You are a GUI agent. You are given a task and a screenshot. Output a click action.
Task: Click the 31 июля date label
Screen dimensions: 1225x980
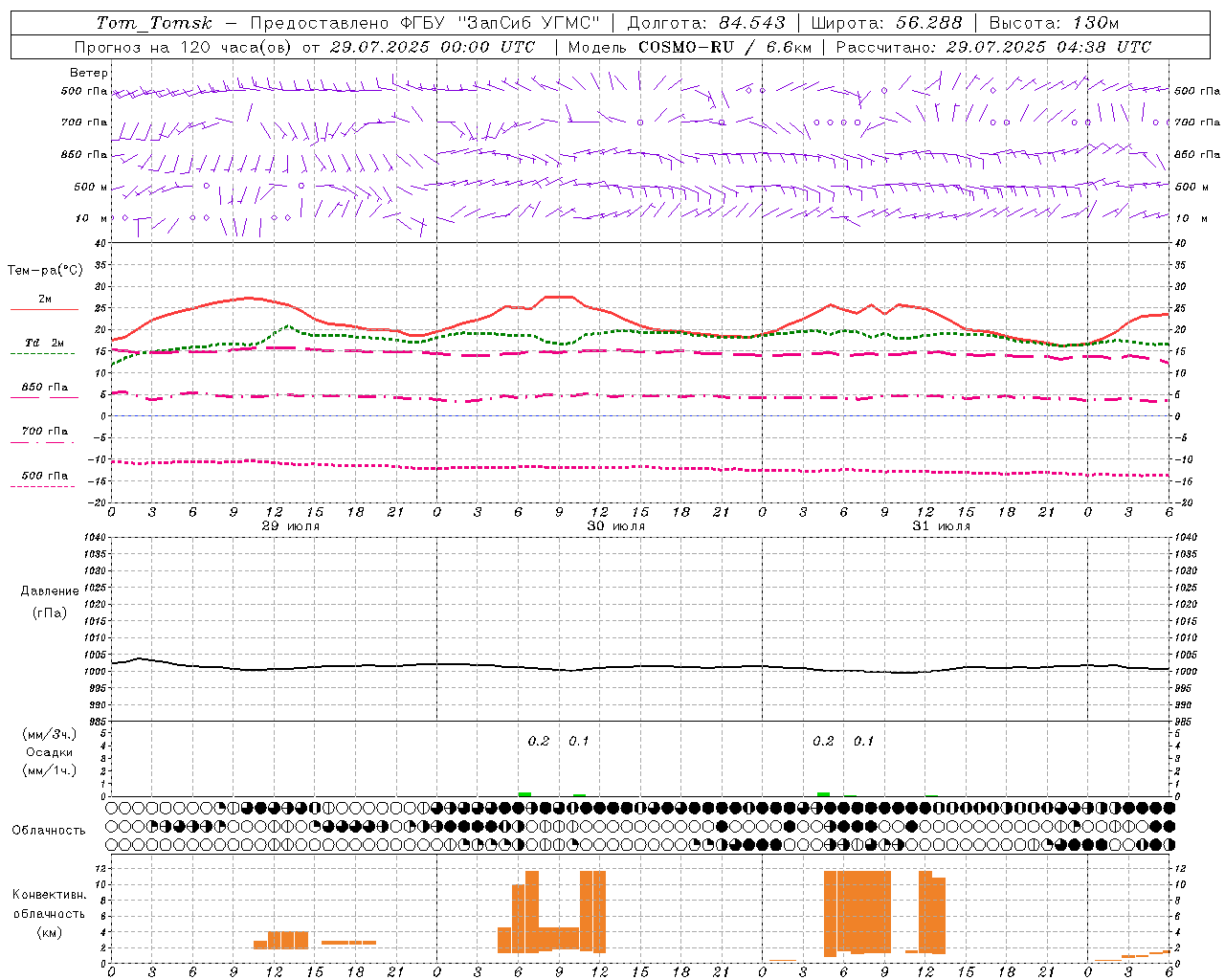(941, 526)
